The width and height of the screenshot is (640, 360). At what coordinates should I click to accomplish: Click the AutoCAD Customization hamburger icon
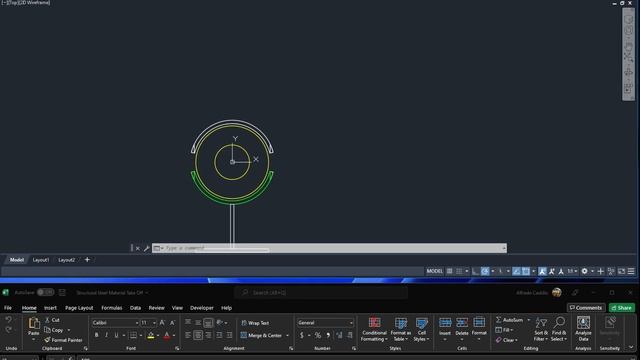(631, 271)
